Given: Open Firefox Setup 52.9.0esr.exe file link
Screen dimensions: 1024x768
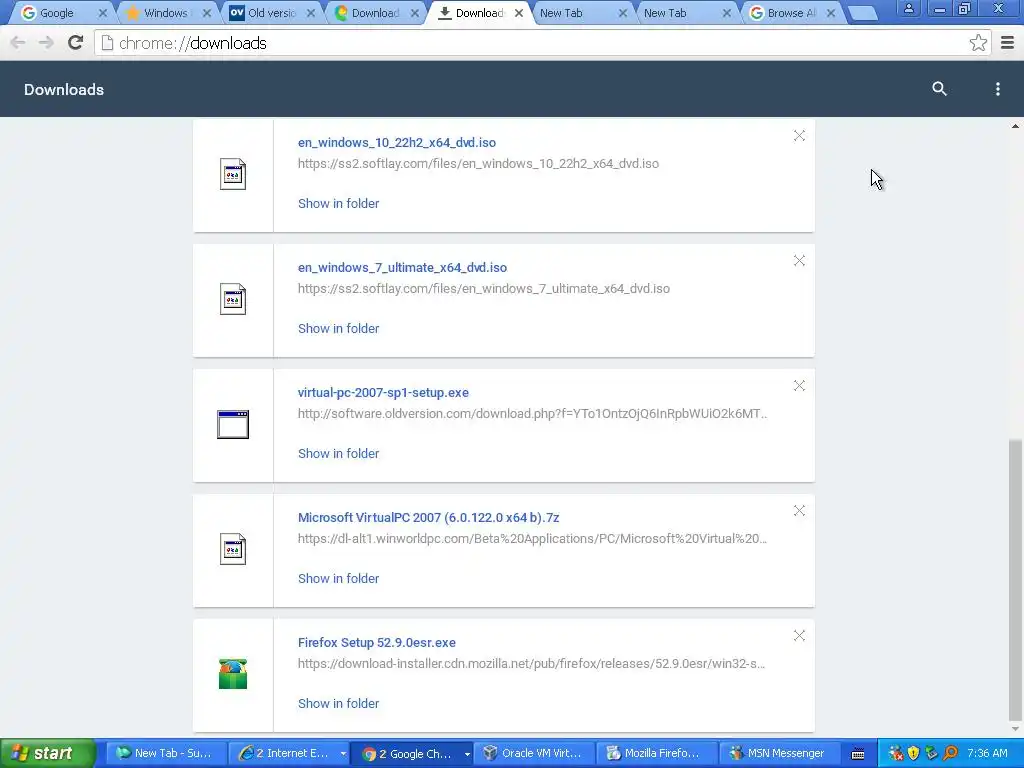Looking at the screenshot, I should click(x=377, y=643).
